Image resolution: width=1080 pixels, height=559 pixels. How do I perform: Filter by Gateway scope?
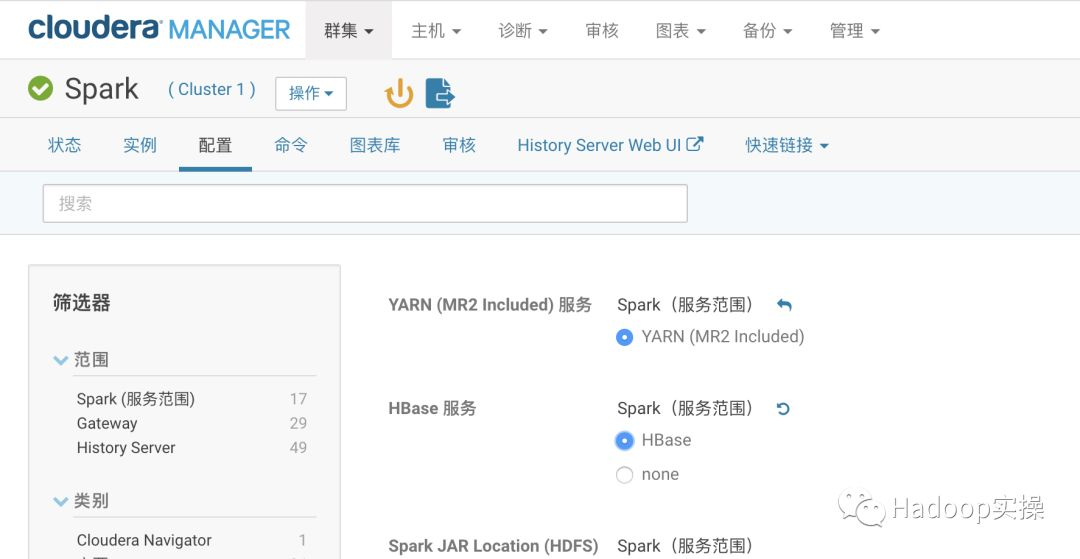point(107,423)
